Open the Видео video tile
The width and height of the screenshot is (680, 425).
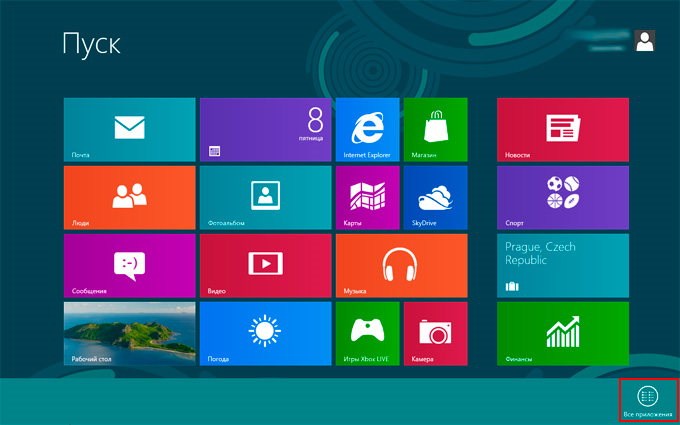265,266
